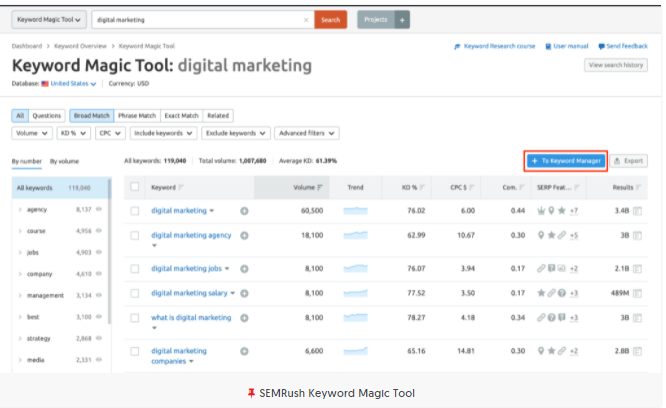The height and width of the screenshot is (408, 666).
Task: Sort by Keyword column sort icon
Action: [181, 187]
